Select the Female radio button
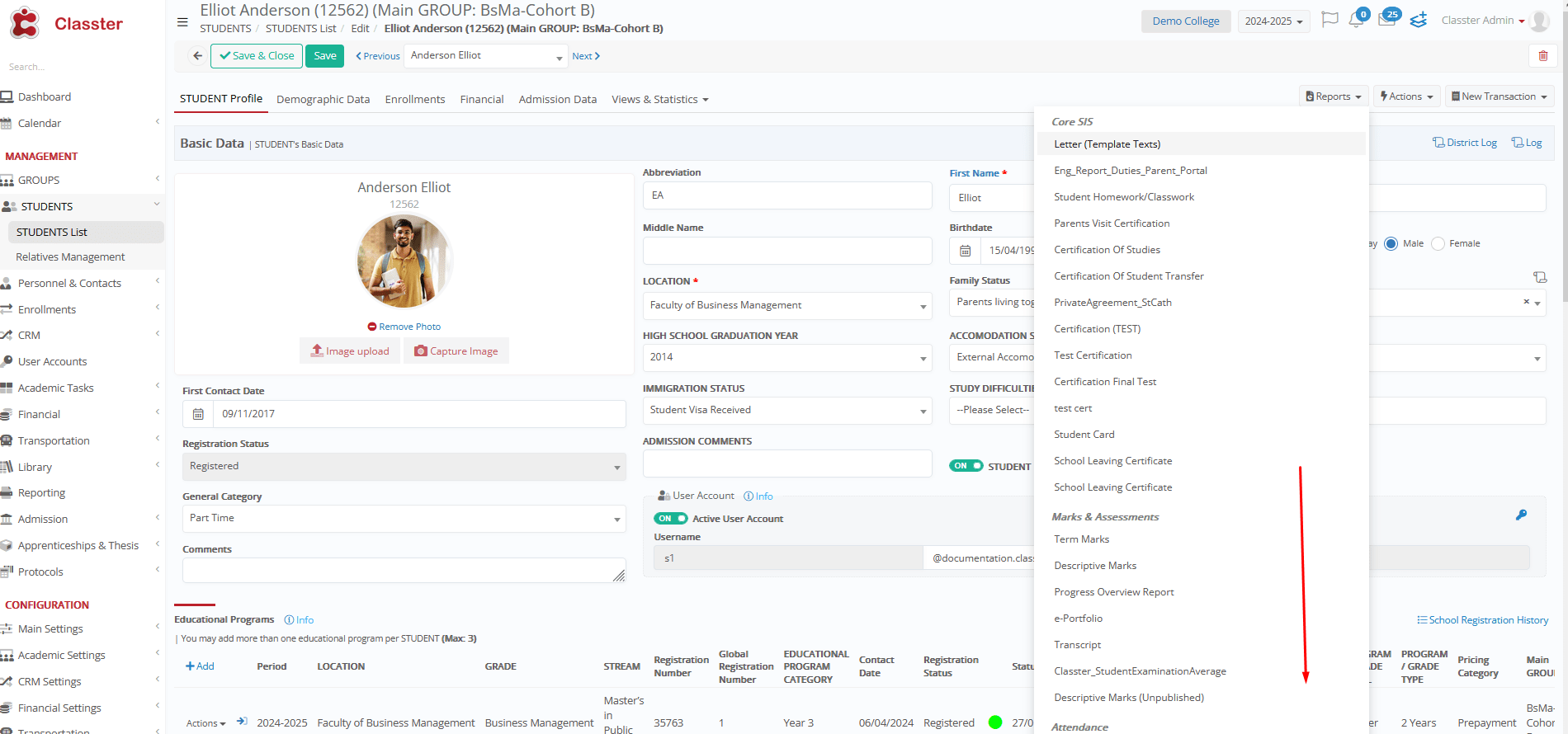Screen dimensions: 1568x734 point(1438,244)
